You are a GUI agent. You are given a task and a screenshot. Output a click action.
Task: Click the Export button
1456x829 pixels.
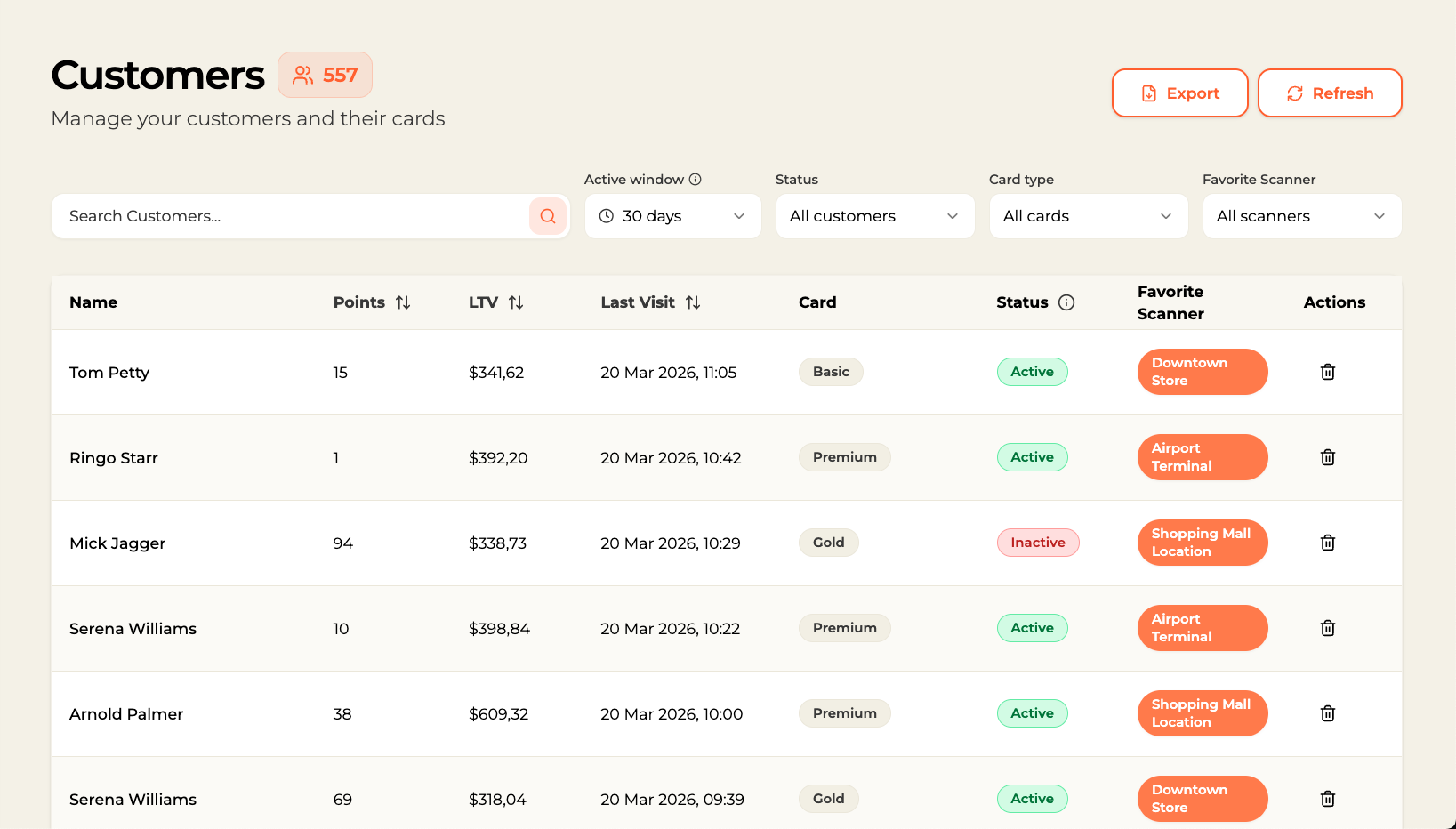[x=1179, y=93]
